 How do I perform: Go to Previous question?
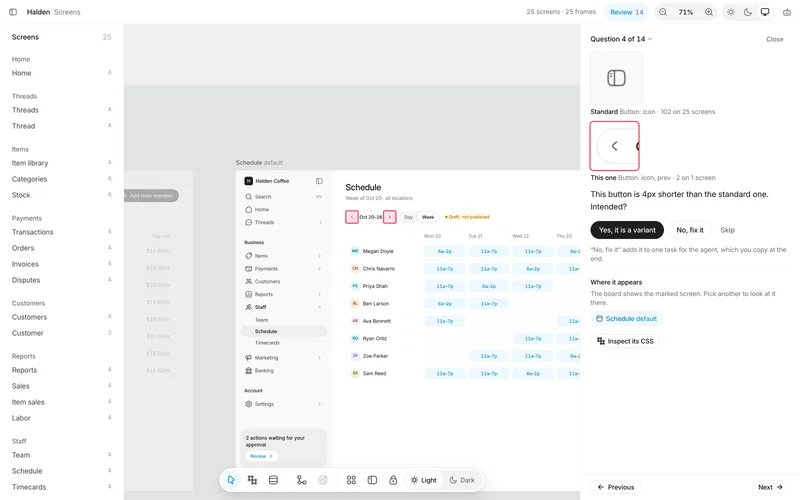click(615, 487)
